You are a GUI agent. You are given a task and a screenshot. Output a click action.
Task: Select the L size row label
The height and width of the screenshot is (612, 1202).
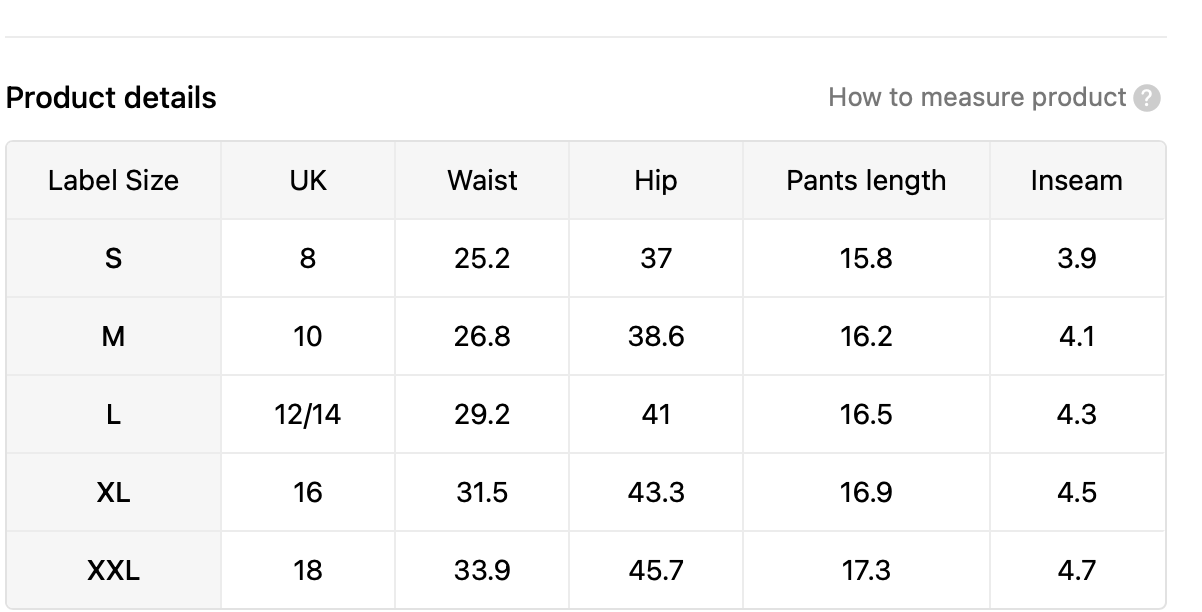(113, 414)
